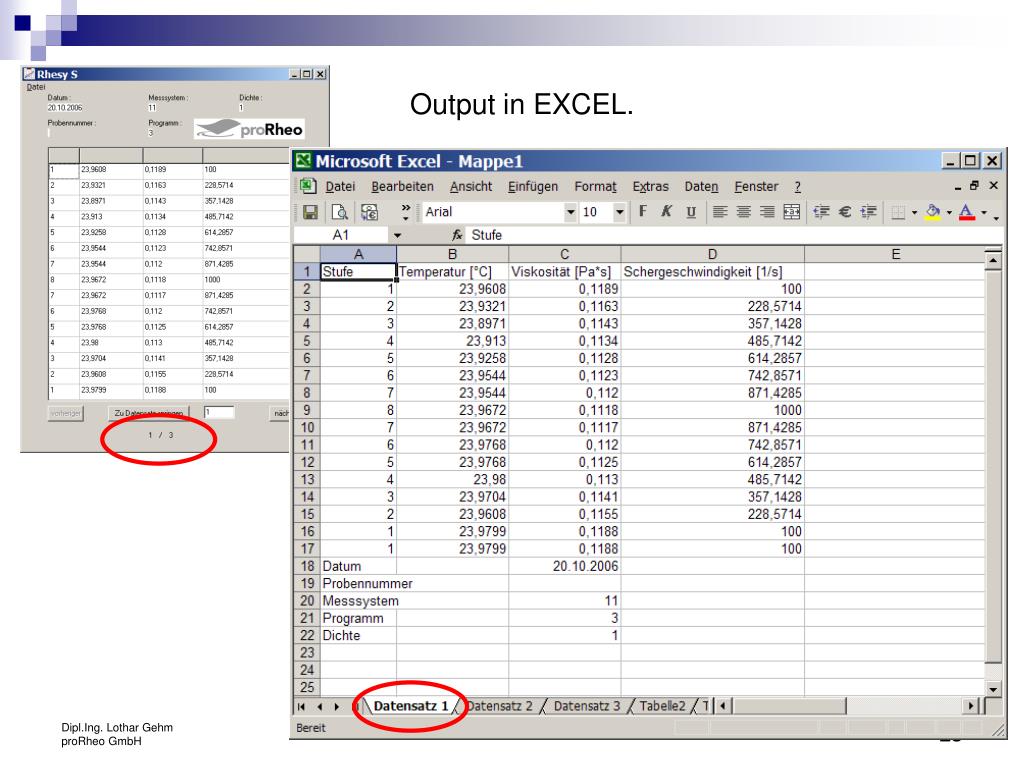1024x768 pixels.
Task: Decrease the cell indent
Action: pyautogui.click(x=821, y=211)
